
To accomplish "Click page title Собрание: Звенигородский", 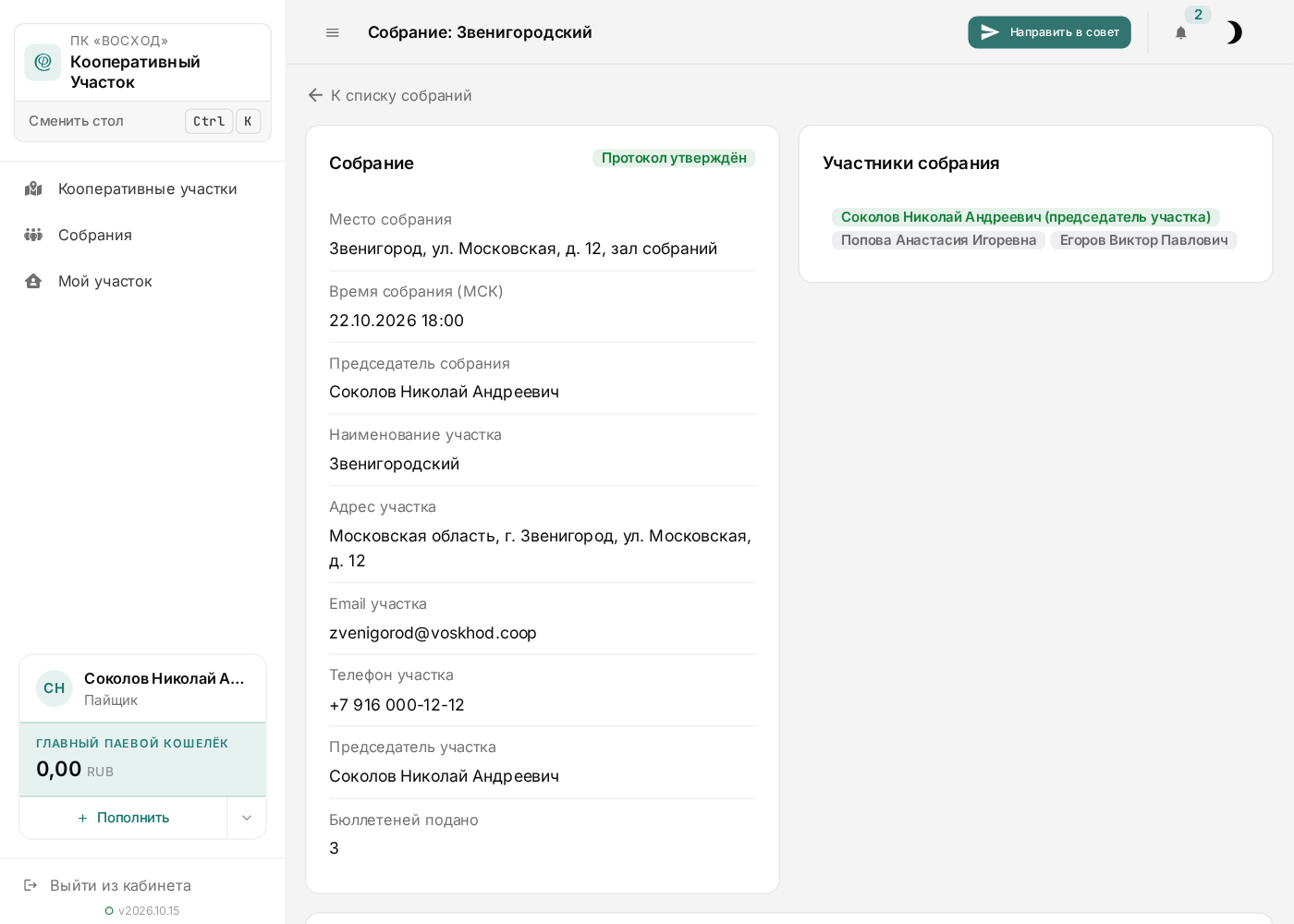I will (480, 32).
